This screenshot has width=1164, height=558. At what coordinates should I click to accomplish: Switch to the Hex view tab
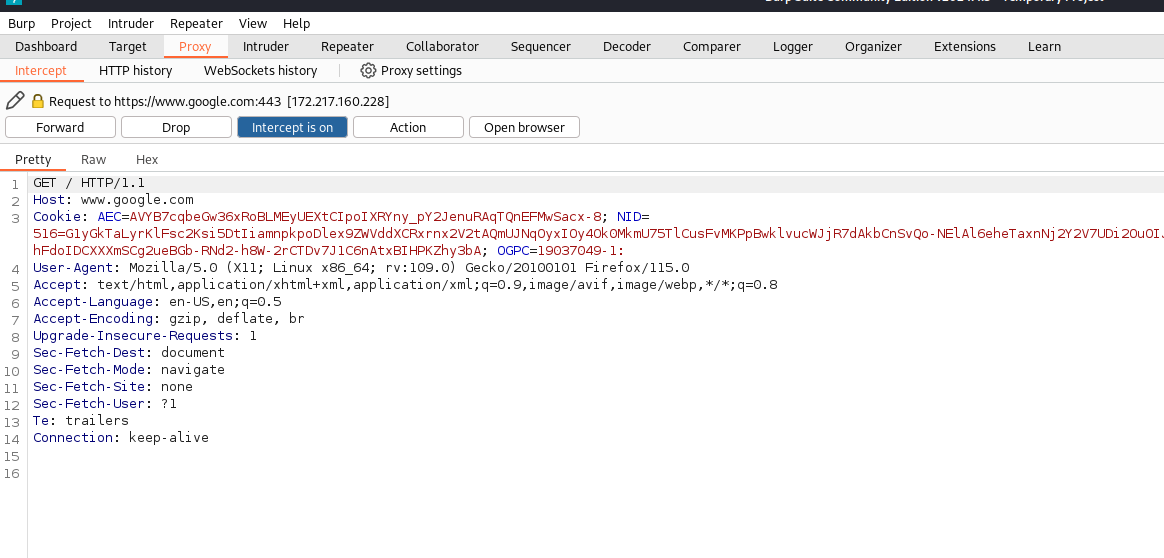147,160
